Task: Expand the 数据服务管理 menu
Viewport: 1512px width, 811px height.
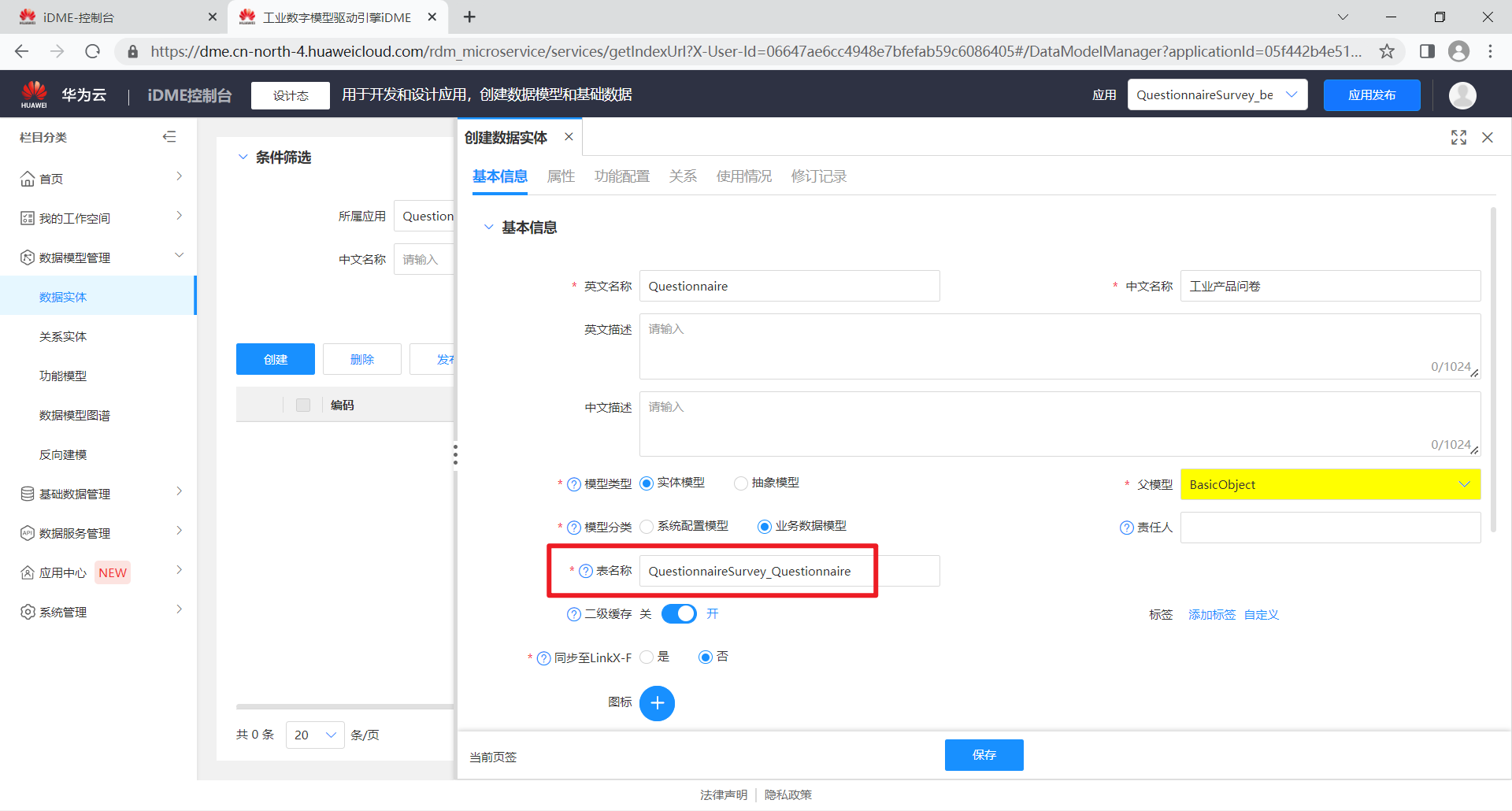Action: click(180, 531)
